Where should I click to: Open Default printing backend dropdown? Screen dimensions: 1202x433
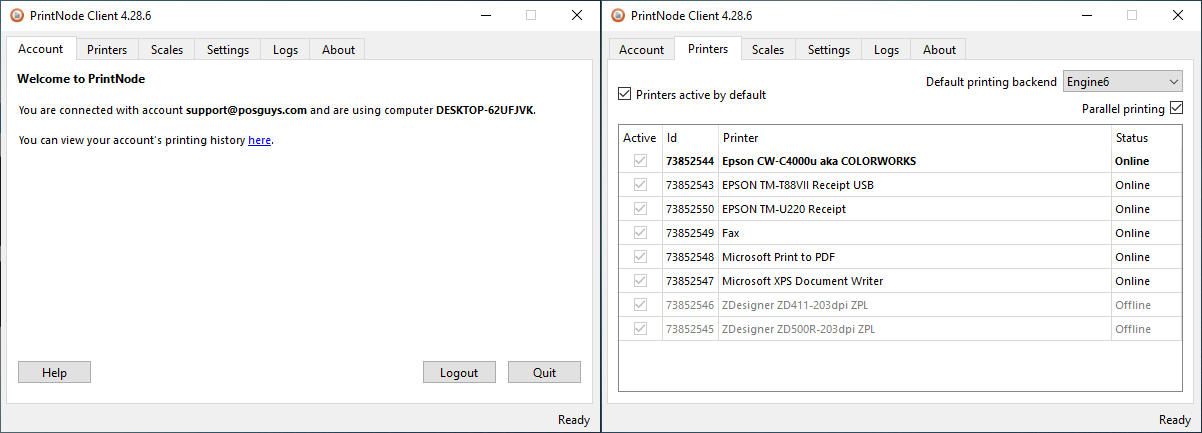coord(1122,81)
